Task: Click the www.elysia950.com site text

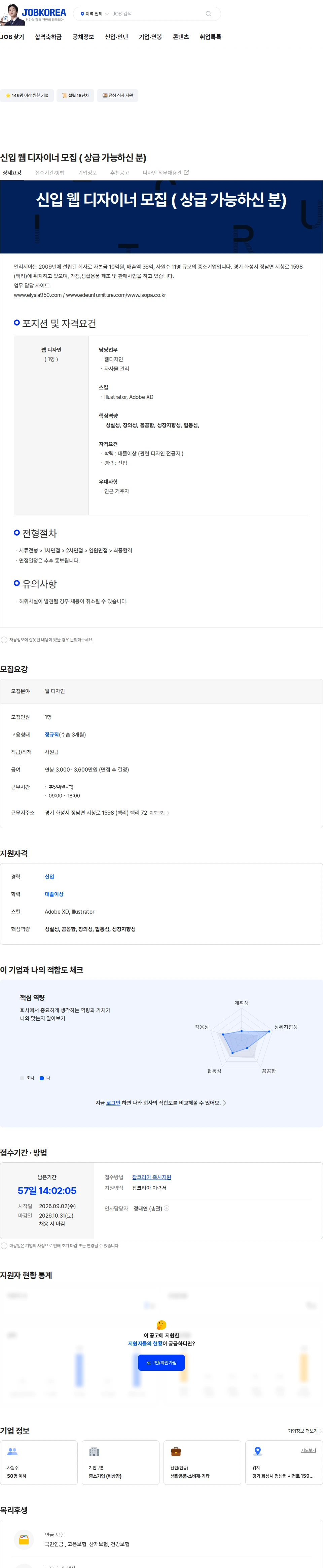Action: pos(38,295)
